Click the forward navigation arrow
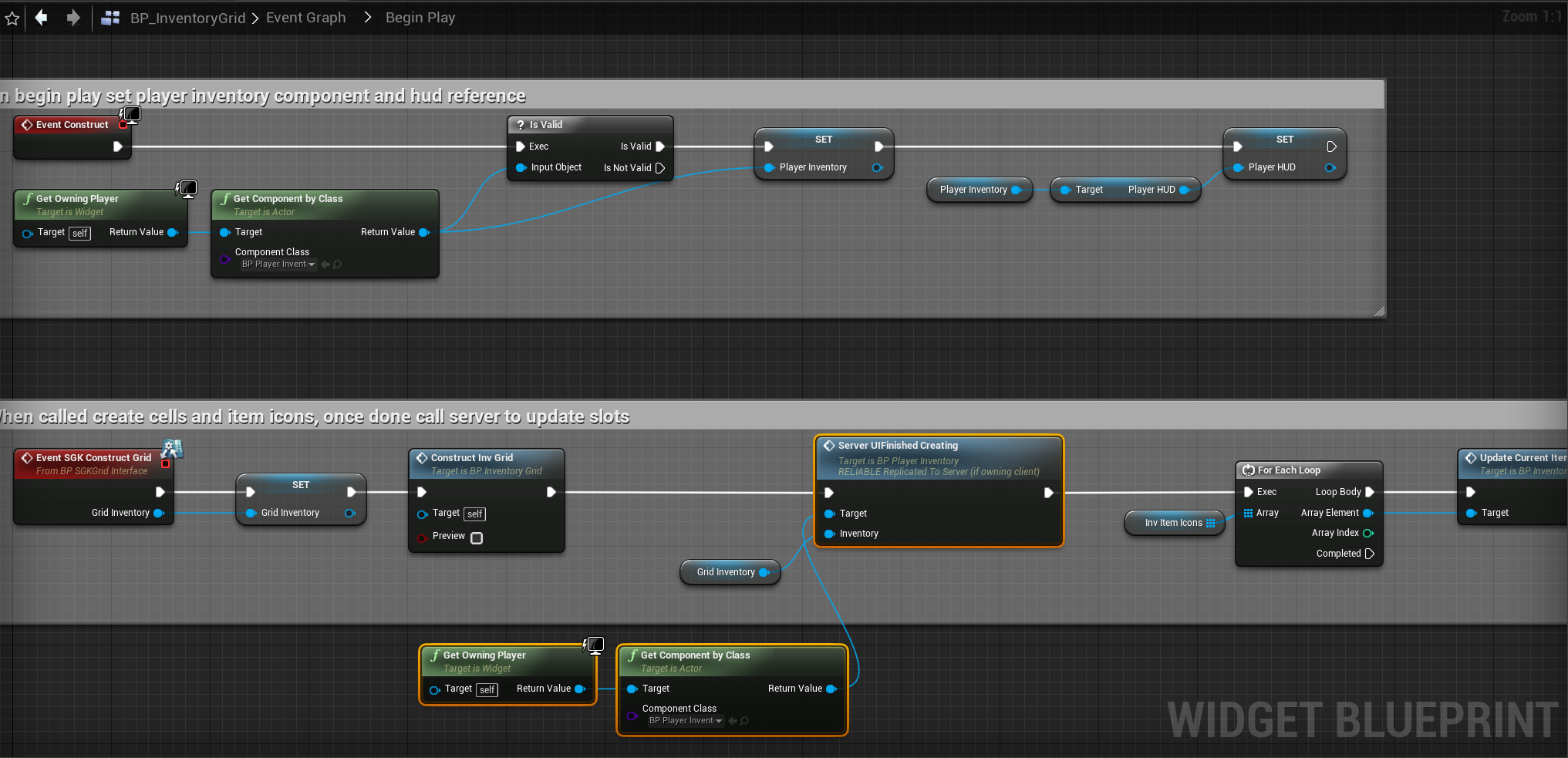This screenshot has height=758, width=1568. pos(73,17)
